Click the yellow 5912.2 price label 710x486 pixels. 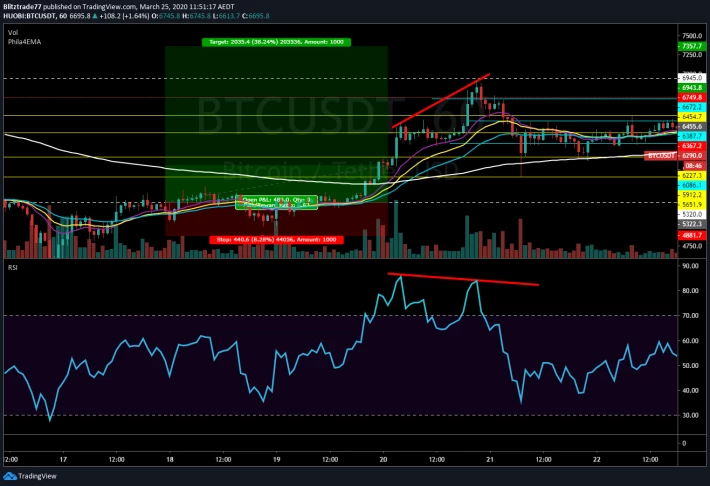(691, 195)
